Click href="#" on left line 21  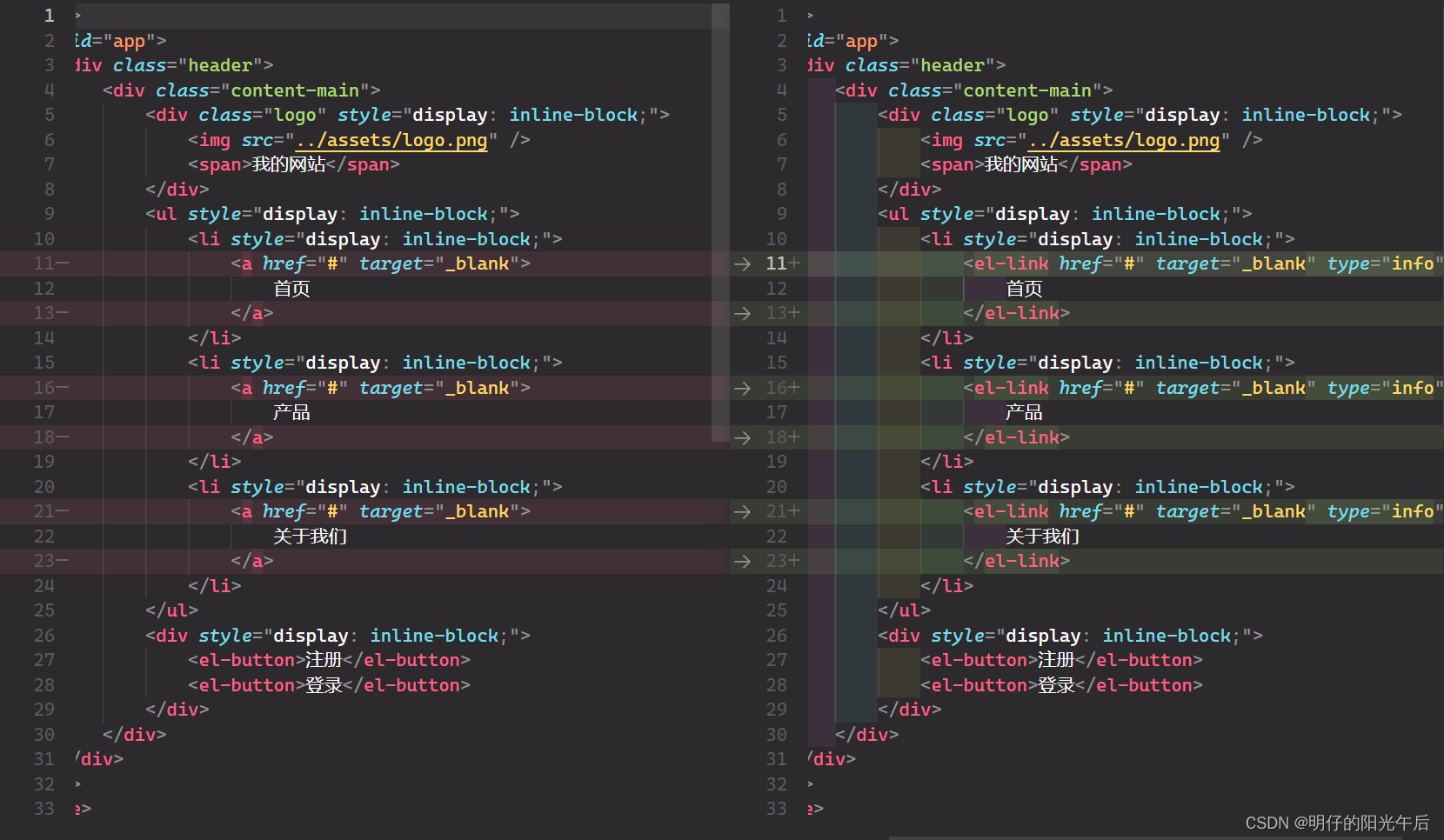305,511
